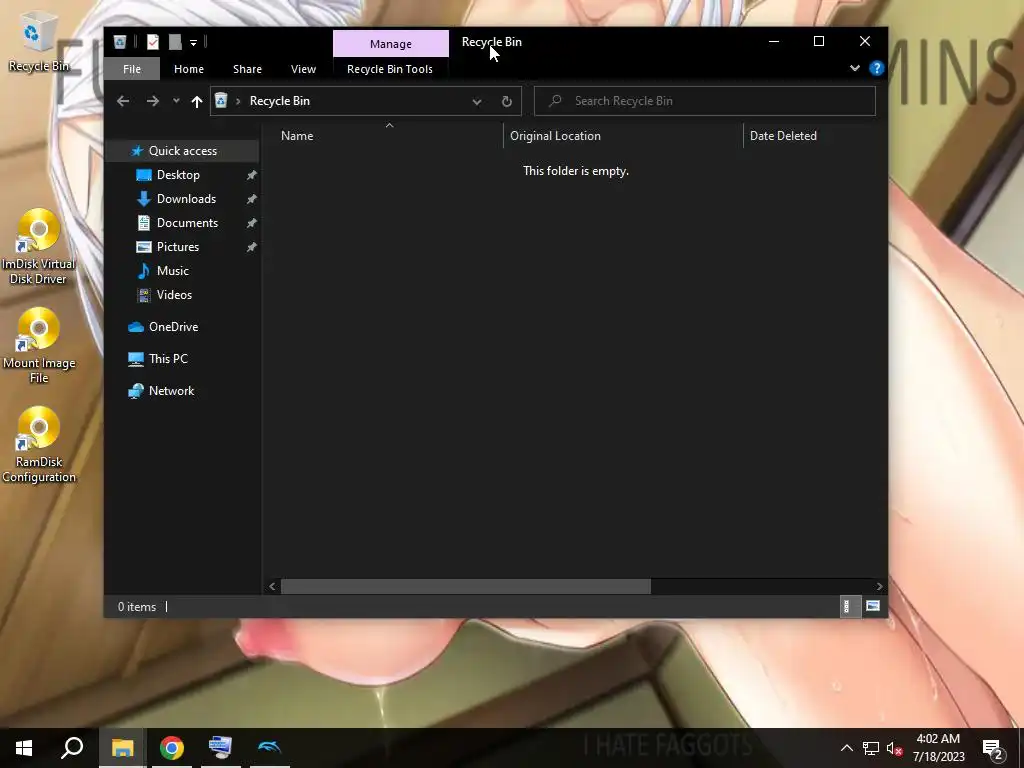Click the horizontal scrollbar thumb
The image size is (1024, 768).
click(466, 586)
